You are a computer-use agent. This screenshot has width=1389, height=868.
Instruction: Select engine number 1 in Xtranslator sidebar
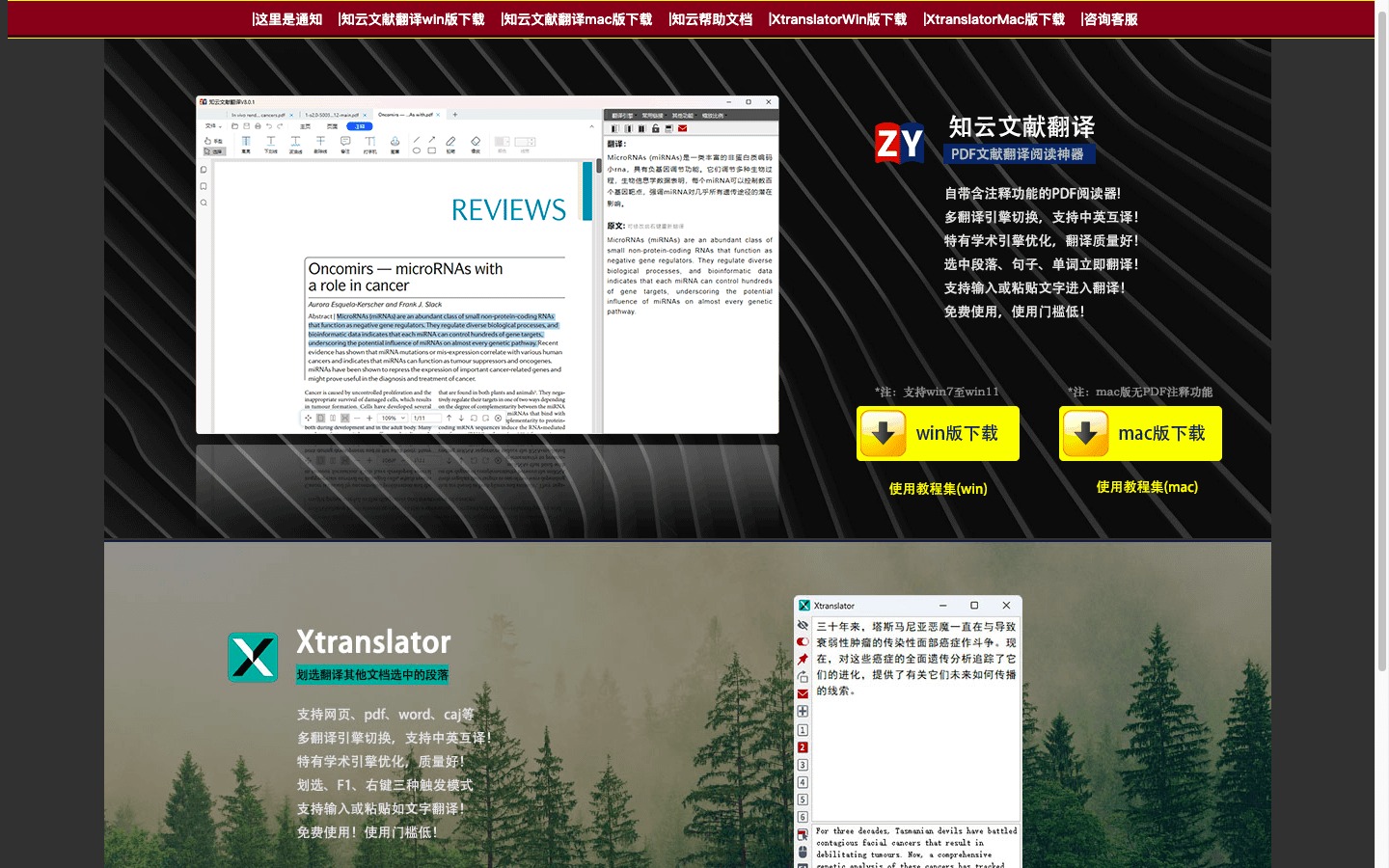tap(803, 730)
